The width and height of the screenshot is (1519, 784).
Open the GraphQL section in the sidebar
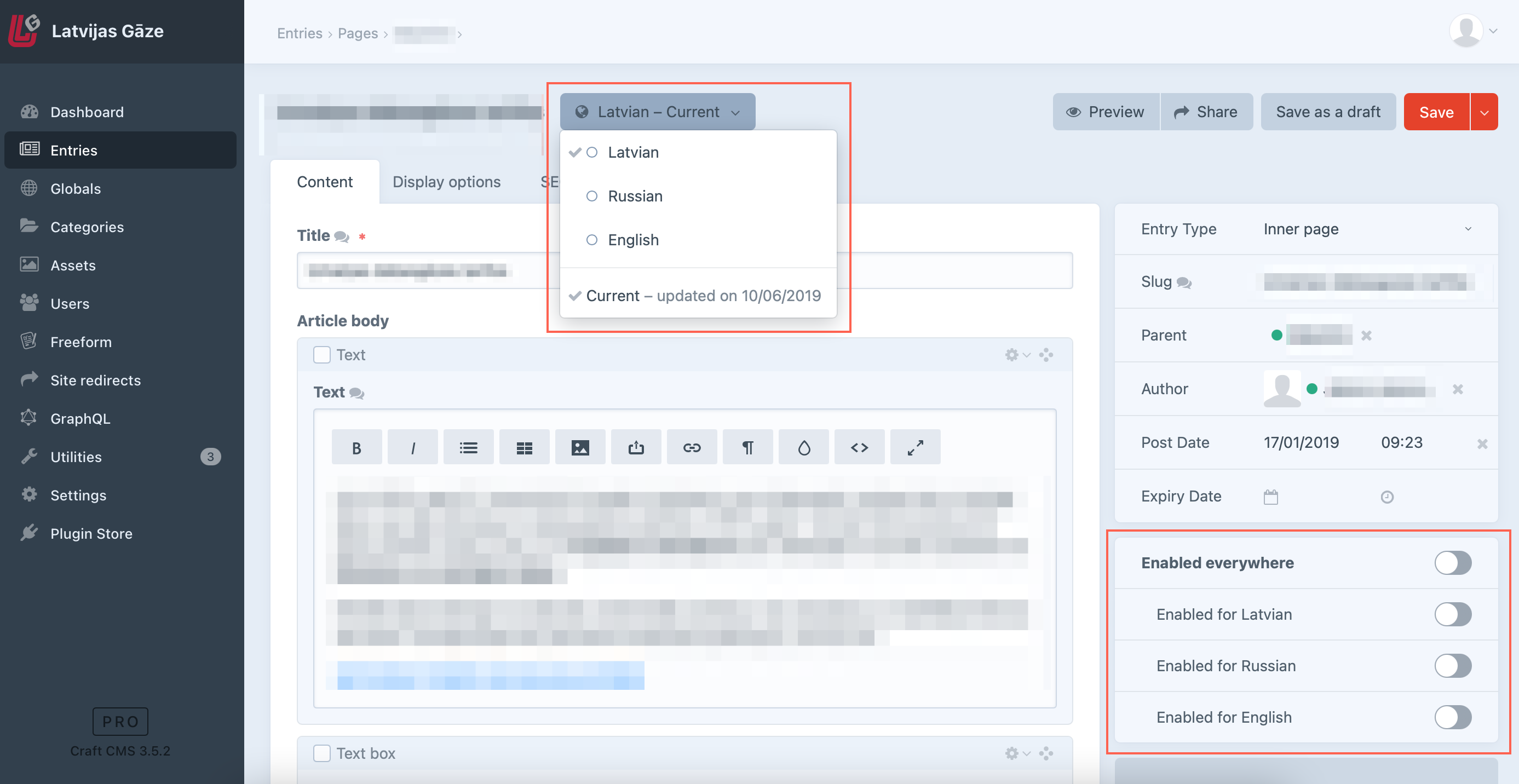pyautogui.click(x=79, y=418)
